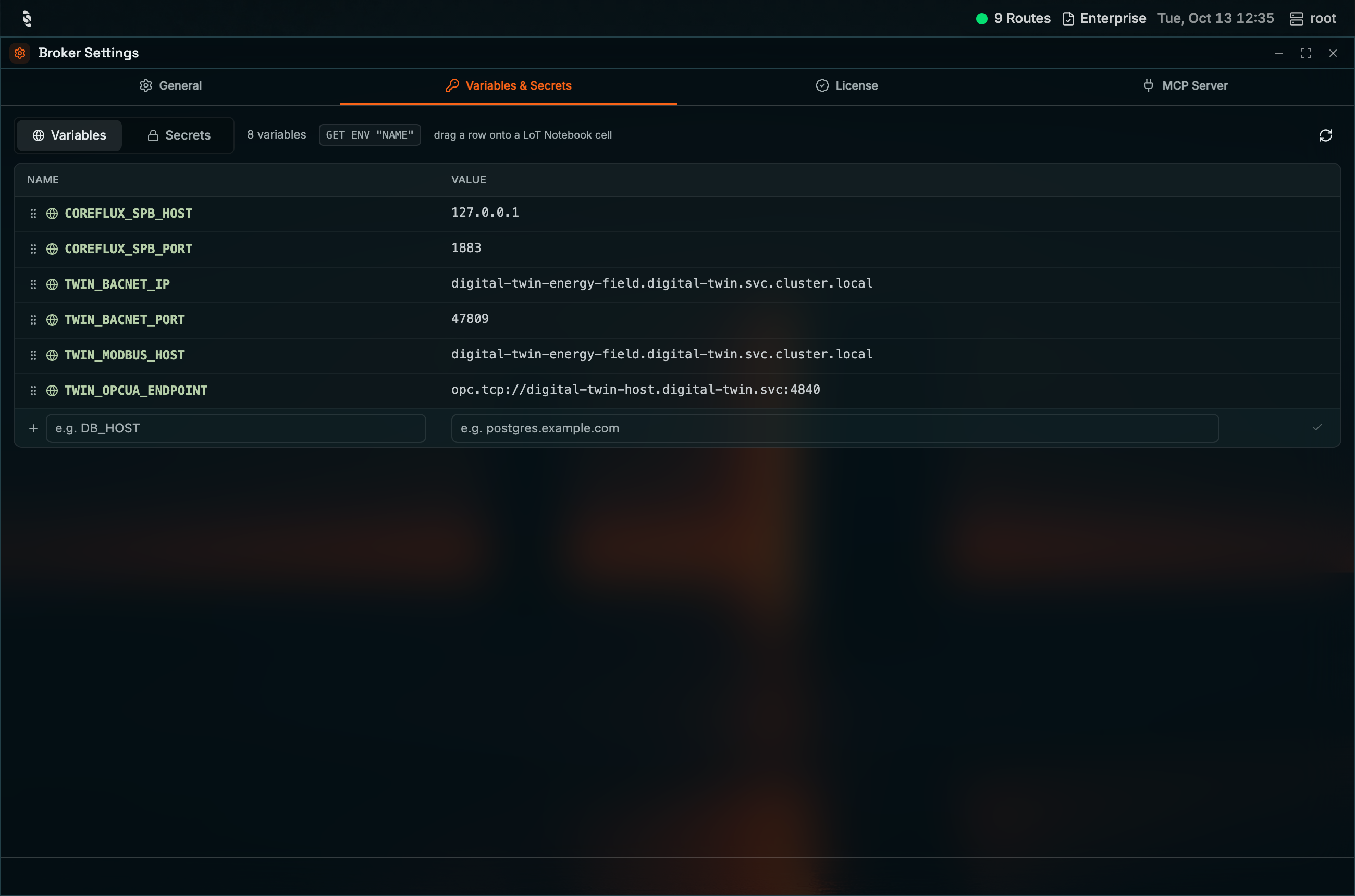This screenshot has height=896, width=1355.
Task: Click the NAME column header
Action: click(43, 180)
